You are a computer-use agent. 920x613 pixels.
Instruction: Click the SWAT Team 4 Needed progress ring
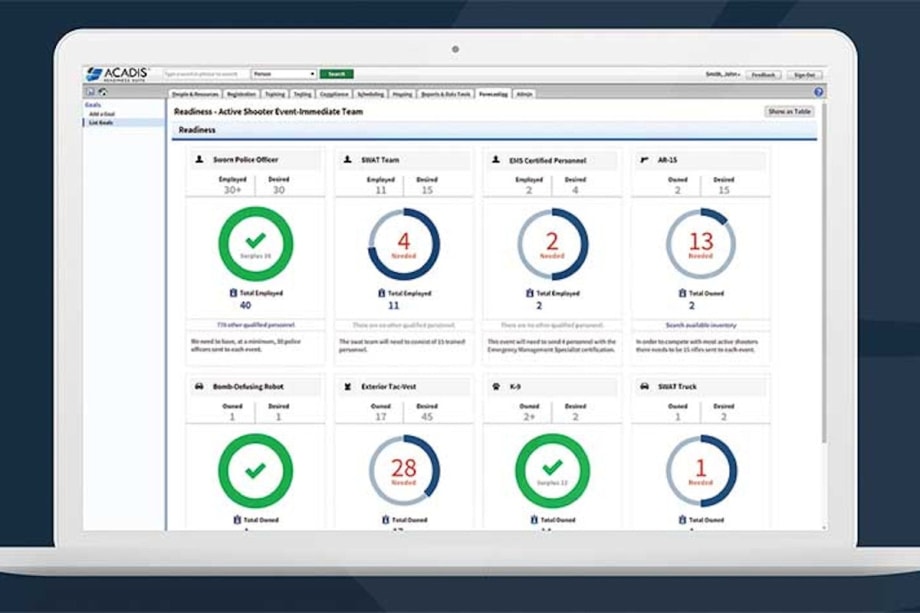click(404, 244)
